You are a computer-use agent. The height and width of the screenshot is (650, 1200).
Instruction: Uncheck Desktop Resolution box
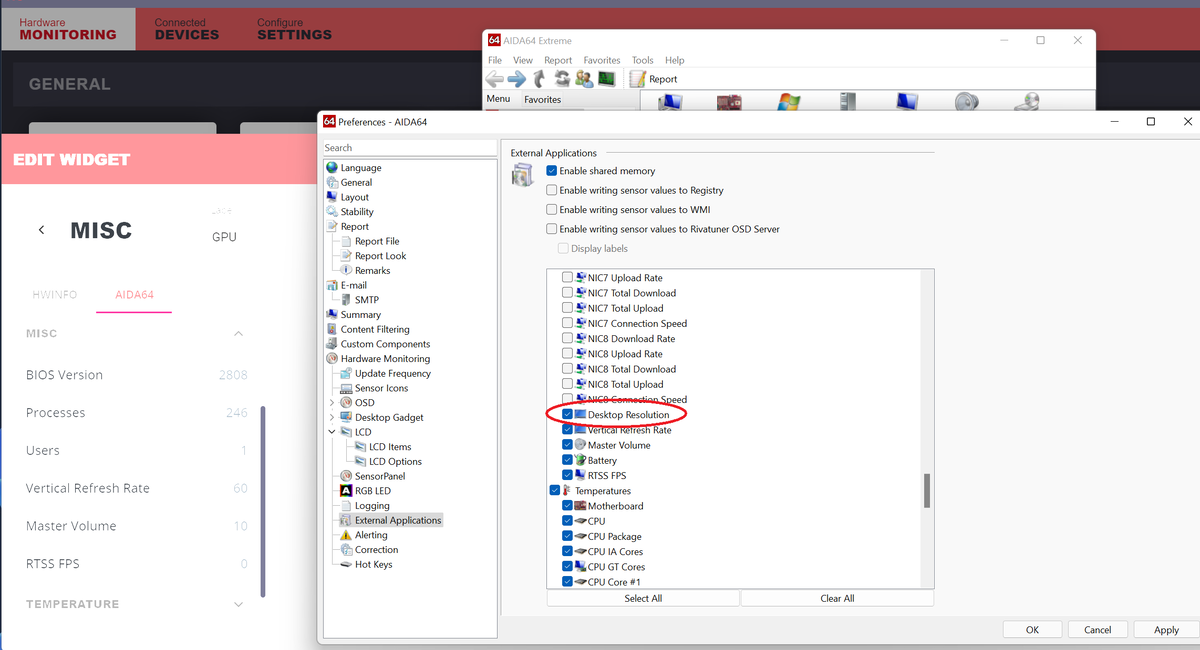click(567, 415)
